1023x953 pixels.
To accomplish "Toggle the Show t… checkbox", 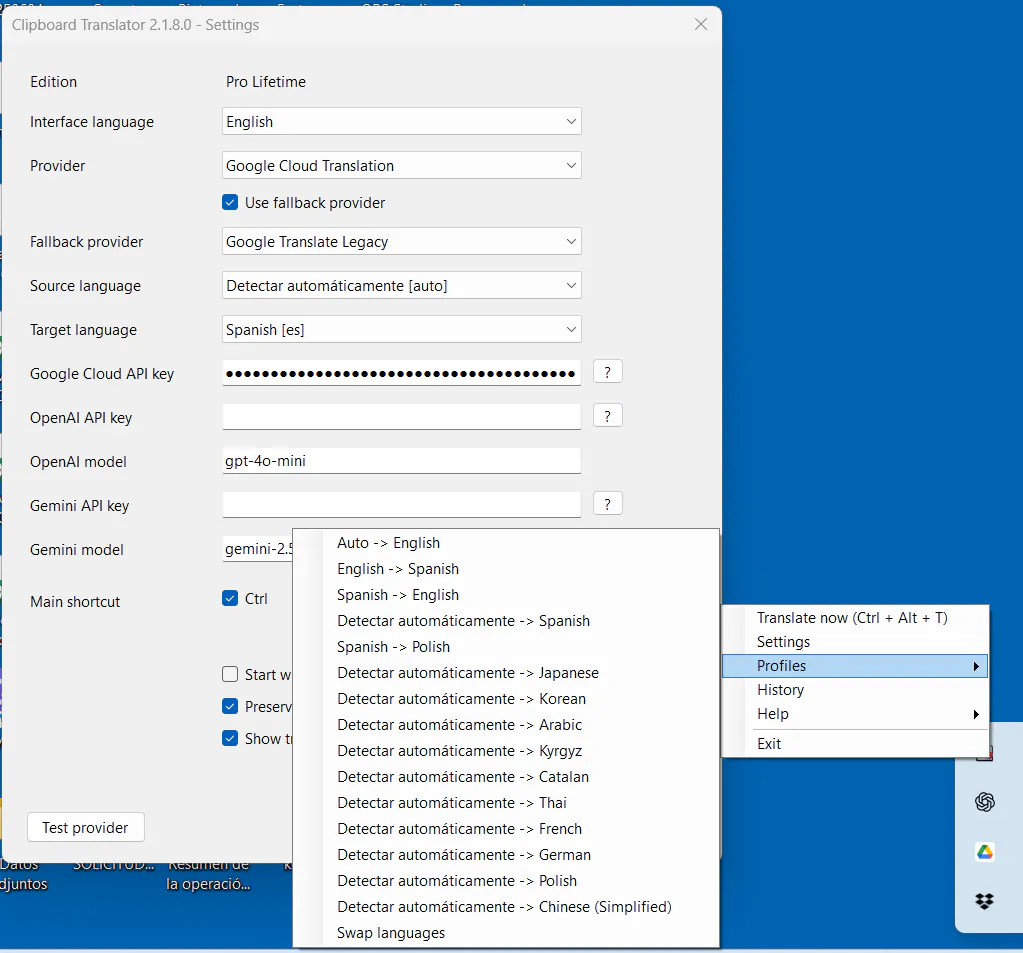I will click(x=230, y=738).
